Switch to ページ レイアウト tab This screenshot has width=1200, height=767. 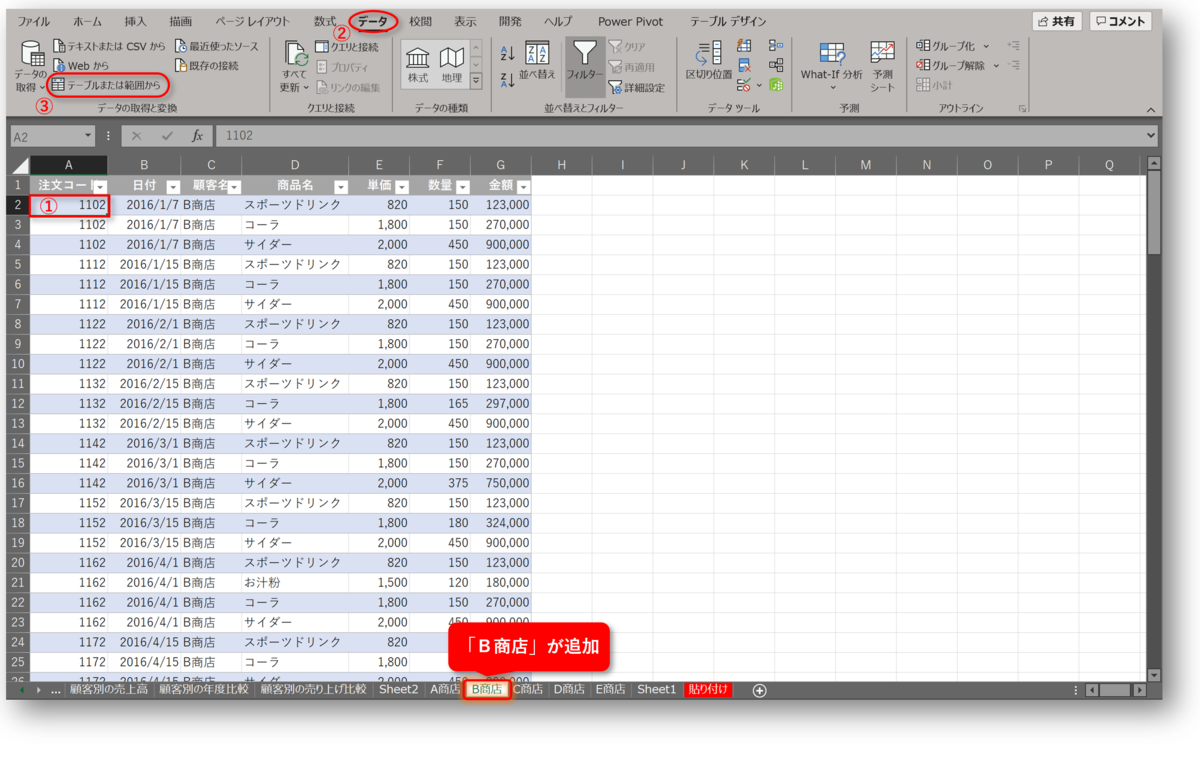click(x=253, y=21)
